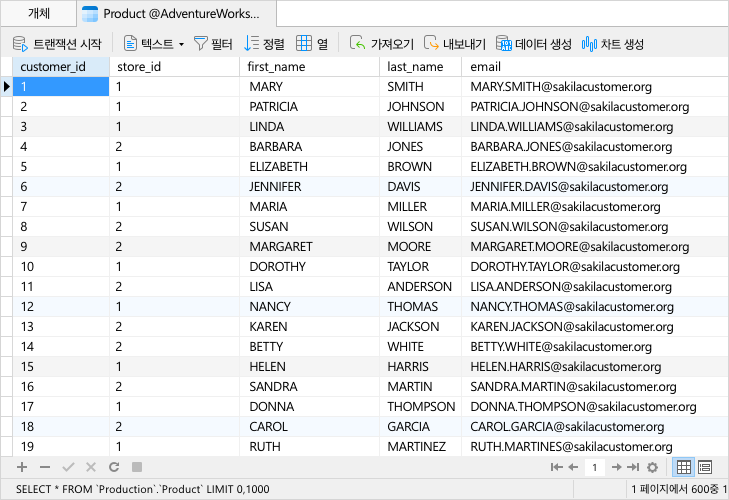729x500 pixels.
Task: Click the 필터 filter button
Action: coord(213,44)
